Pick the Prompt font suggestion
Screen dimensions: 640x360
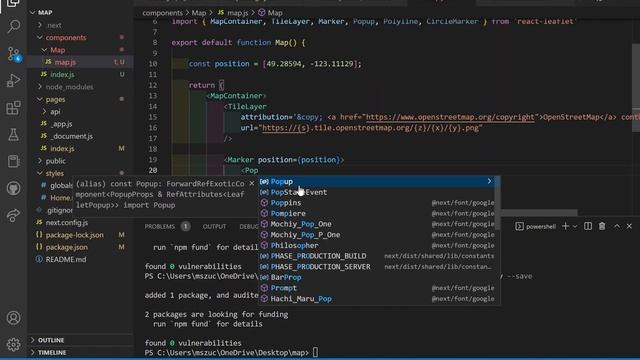[377, 288]
